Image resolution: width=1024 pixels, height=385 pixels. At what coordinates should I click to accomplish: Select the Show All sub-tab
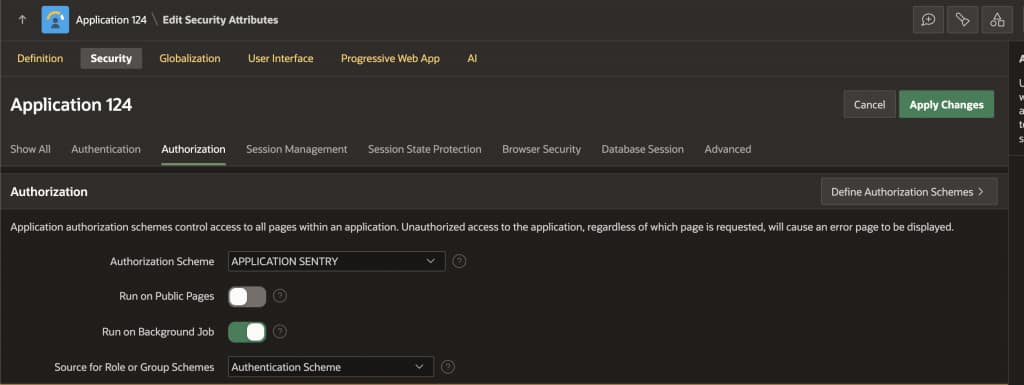point(30,149)
